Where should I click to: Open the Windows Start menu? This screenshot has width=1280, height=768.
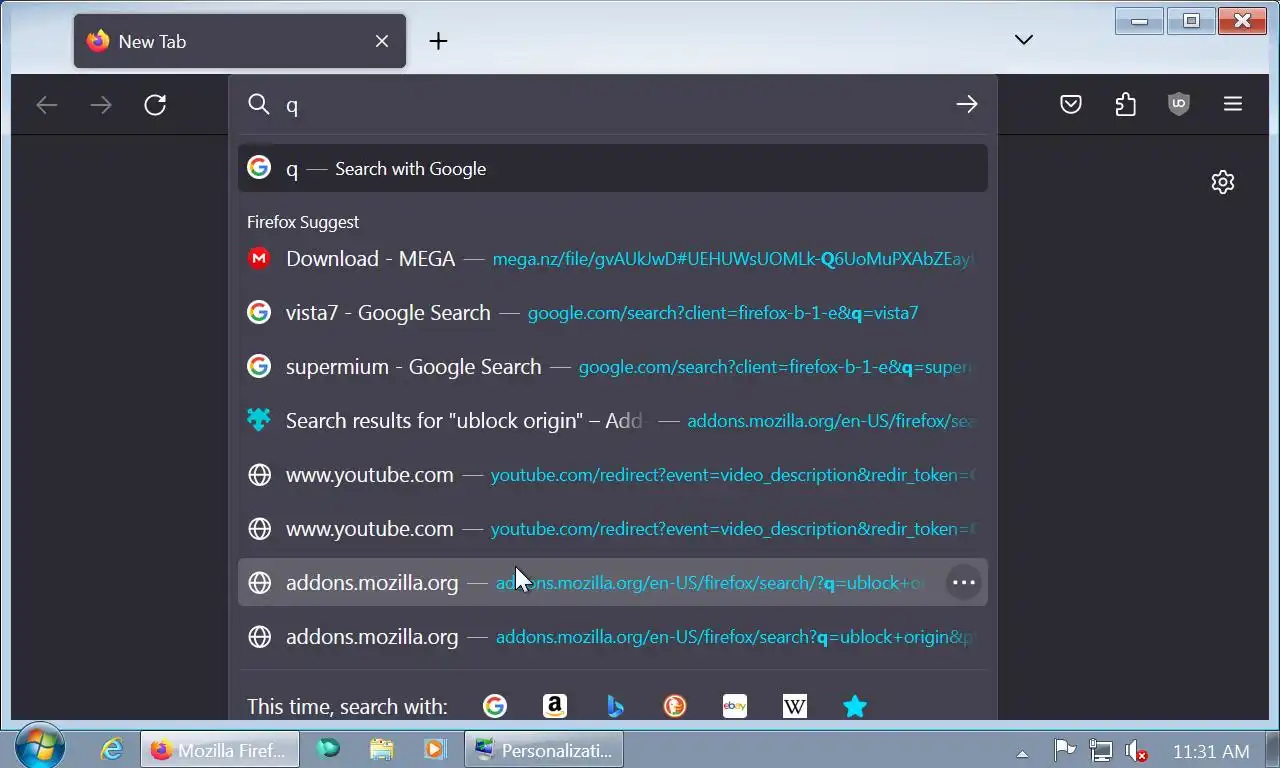tap(40, 747)
